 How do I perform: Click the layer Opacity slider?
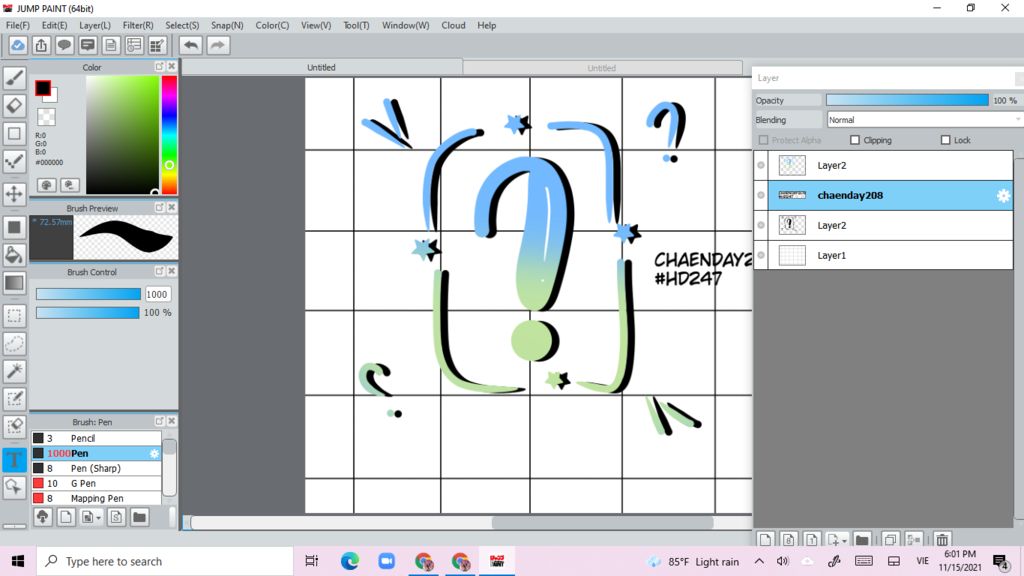(907, 100)
